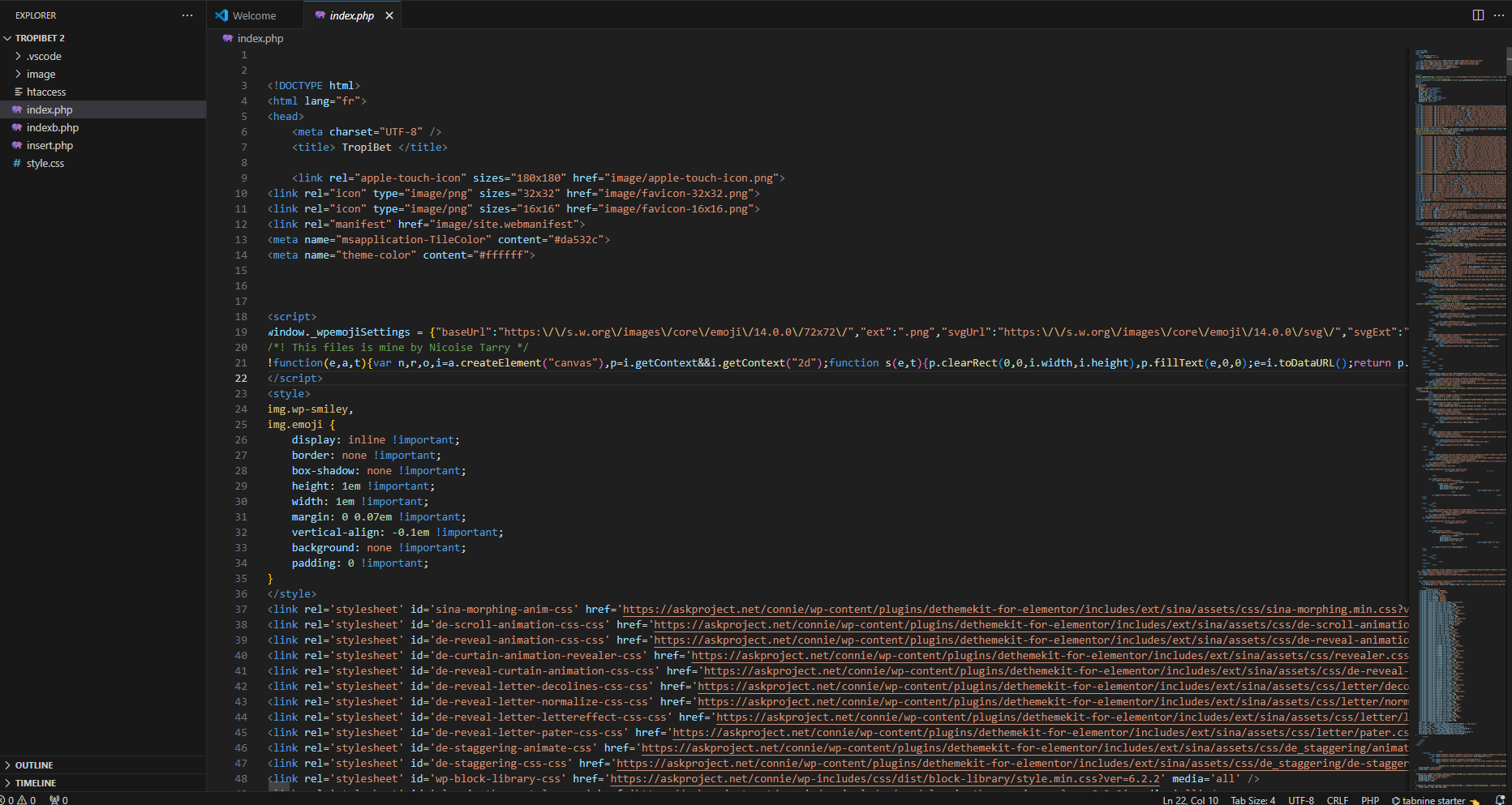Open the wp-block-library-css stylesheet URL
This screenshot has width=1512, height=805.
(885, 778)
